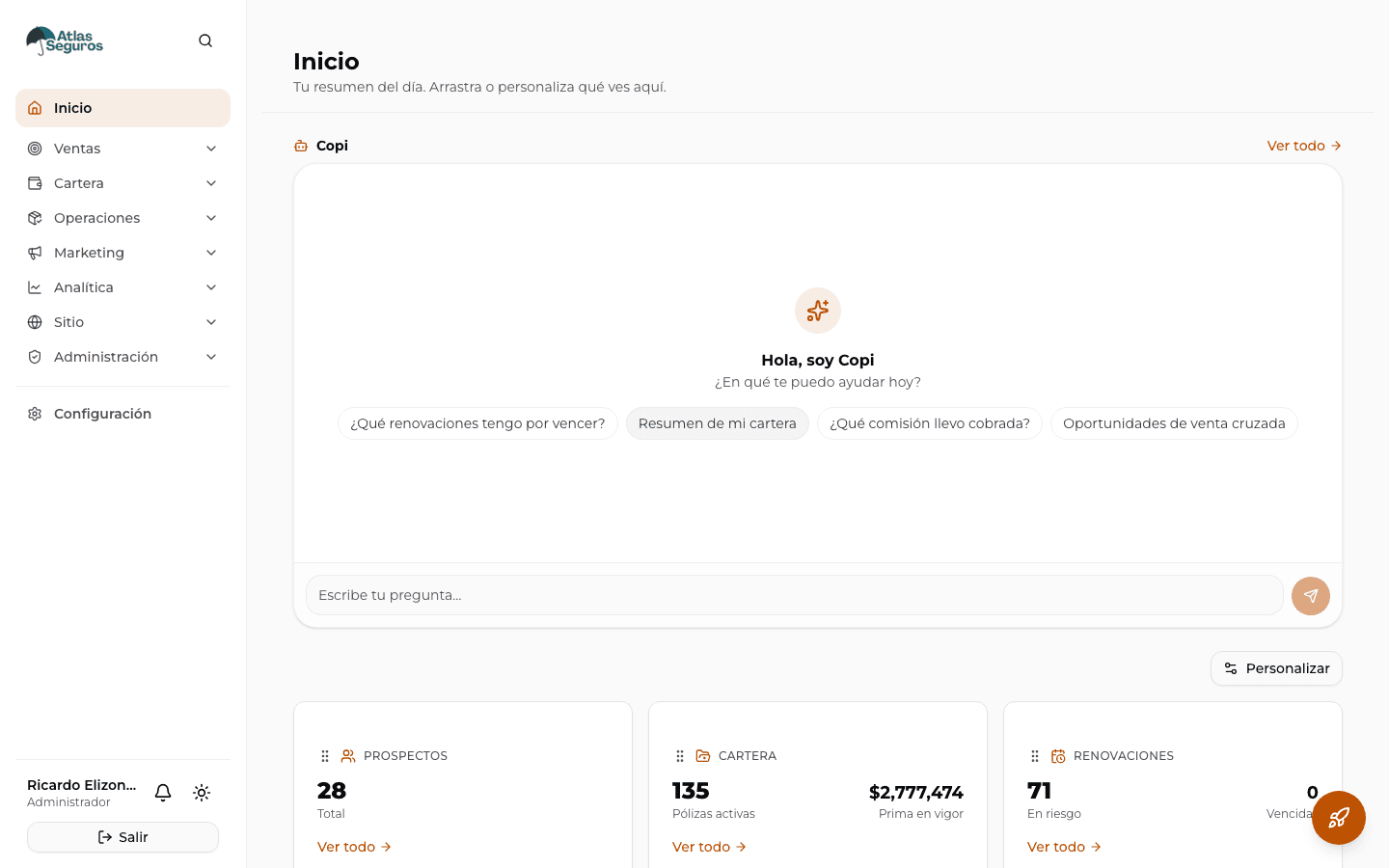Expand the Administración section chevron
This screenshot has height=868, width=1389.
(x=211, y=357)
